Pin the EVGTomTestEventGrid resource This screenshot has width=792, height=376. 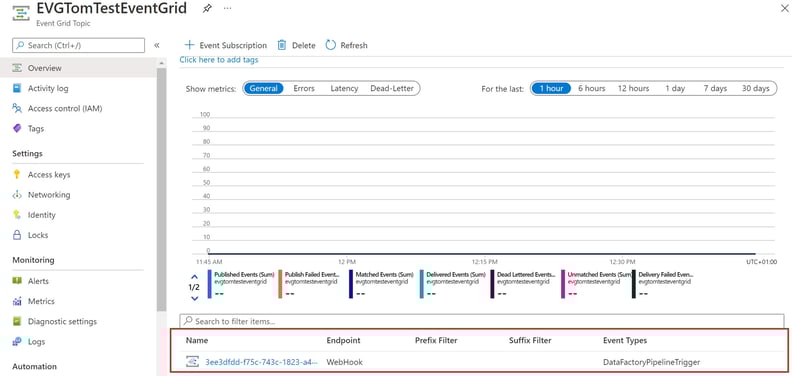207,9
